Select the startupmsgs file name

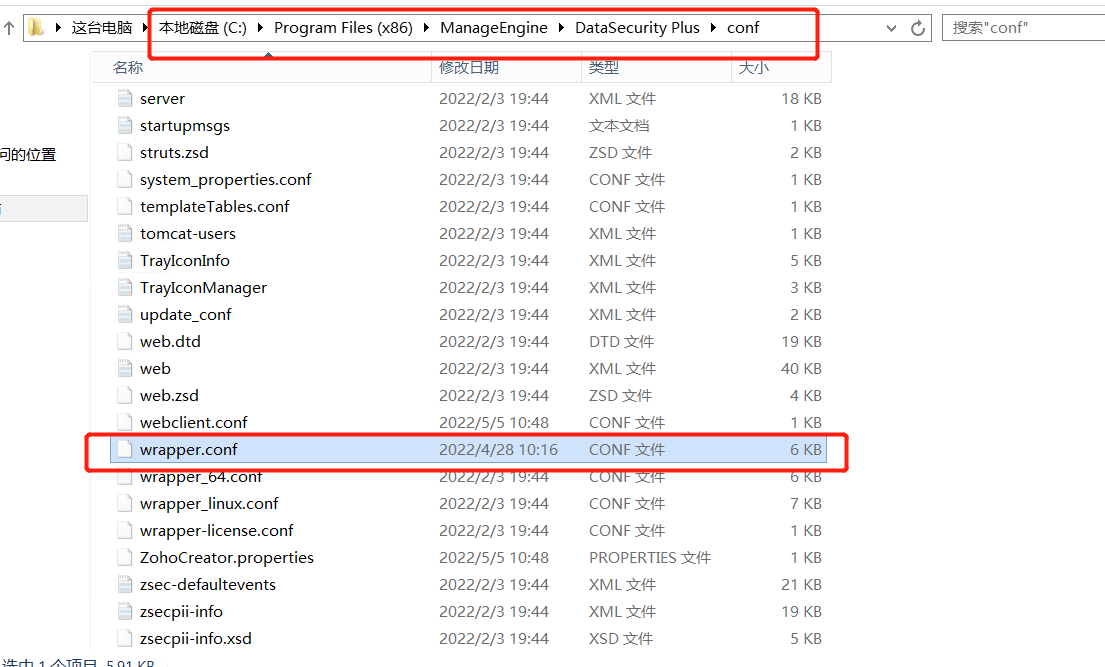tap(185, 126)
